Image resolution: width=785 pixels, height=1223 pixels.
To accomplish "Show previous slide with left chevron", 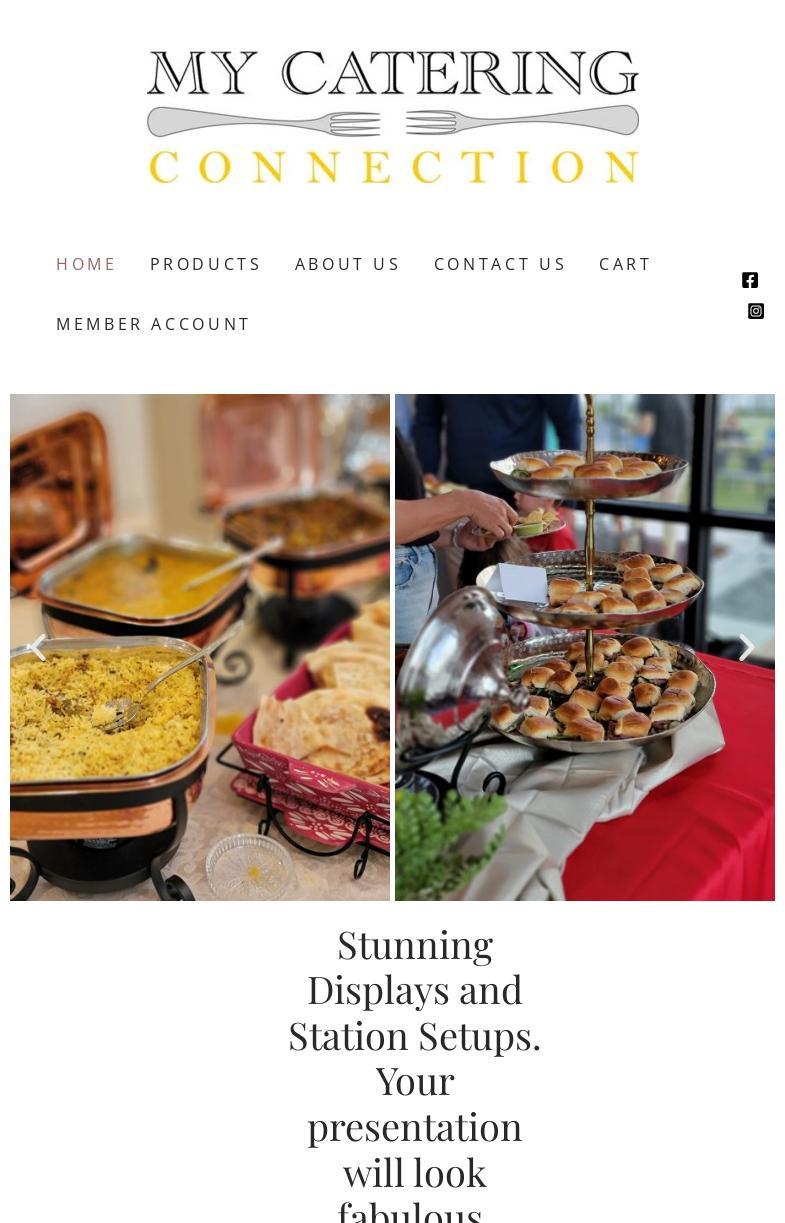I will 37,648.
